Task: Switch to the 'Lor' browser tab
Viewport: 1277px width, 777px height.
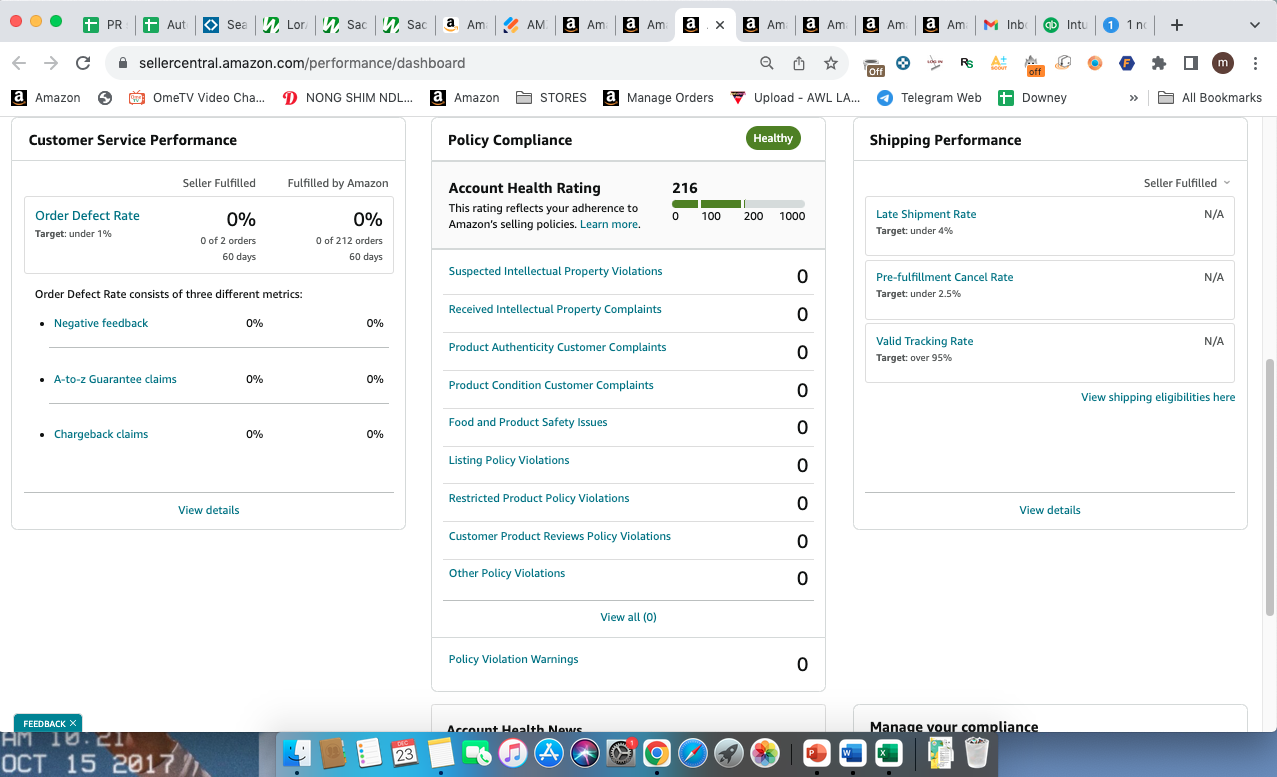Action: coord(284,25)
